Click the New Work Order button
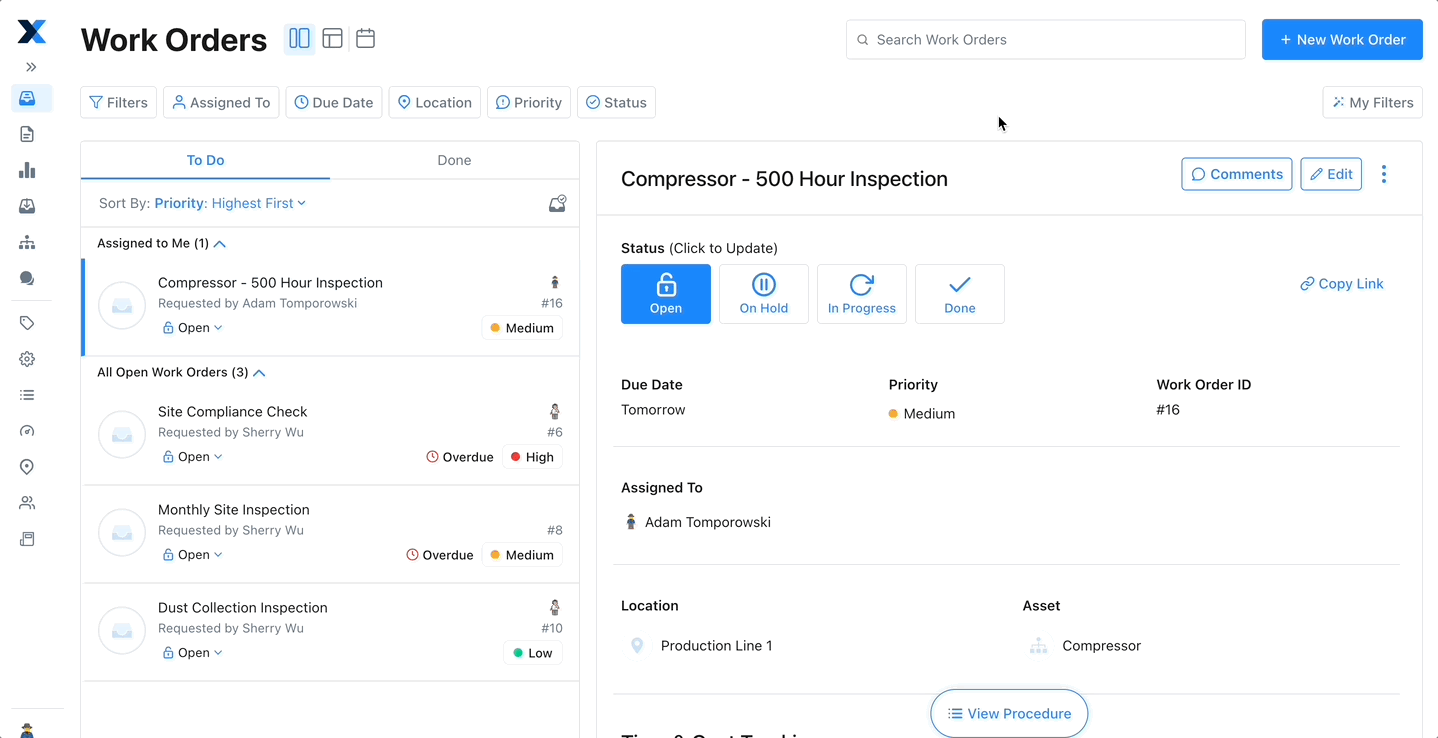 pos(1341,39)
